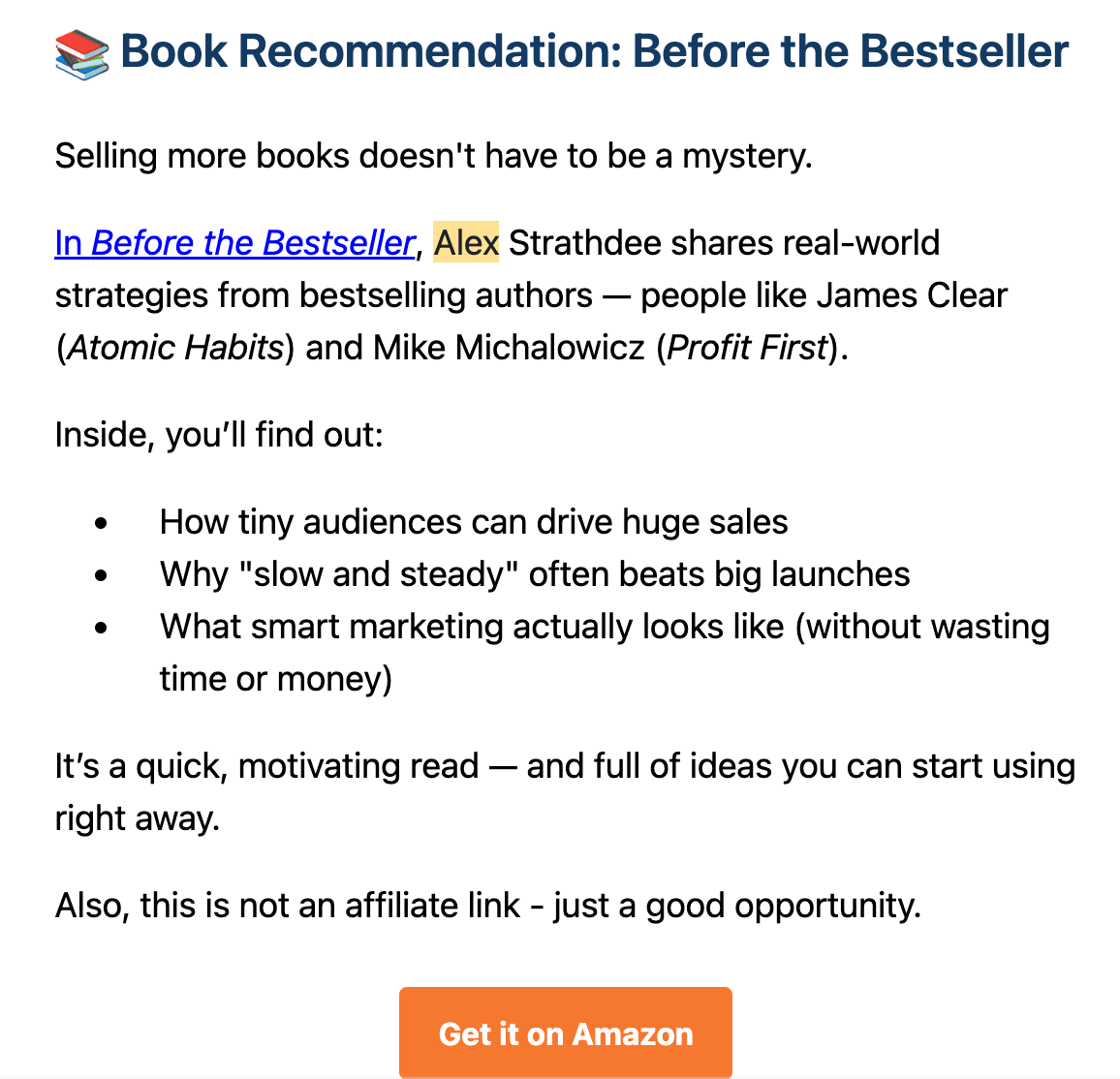Click the stacked books emoji icon
1120x1079 pixels.
pyautogui.click(x=82, y=53)
